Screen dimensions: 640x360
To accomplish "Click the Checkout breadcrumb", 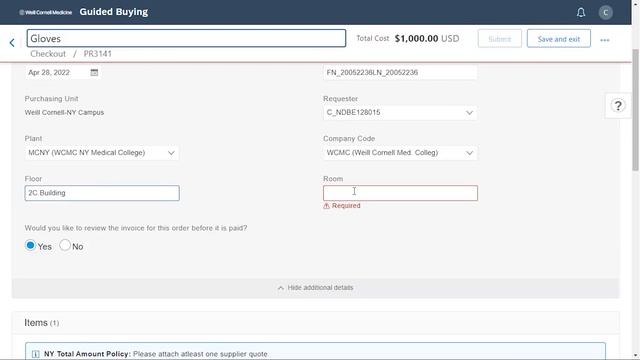I will click(x=48, y=54).
